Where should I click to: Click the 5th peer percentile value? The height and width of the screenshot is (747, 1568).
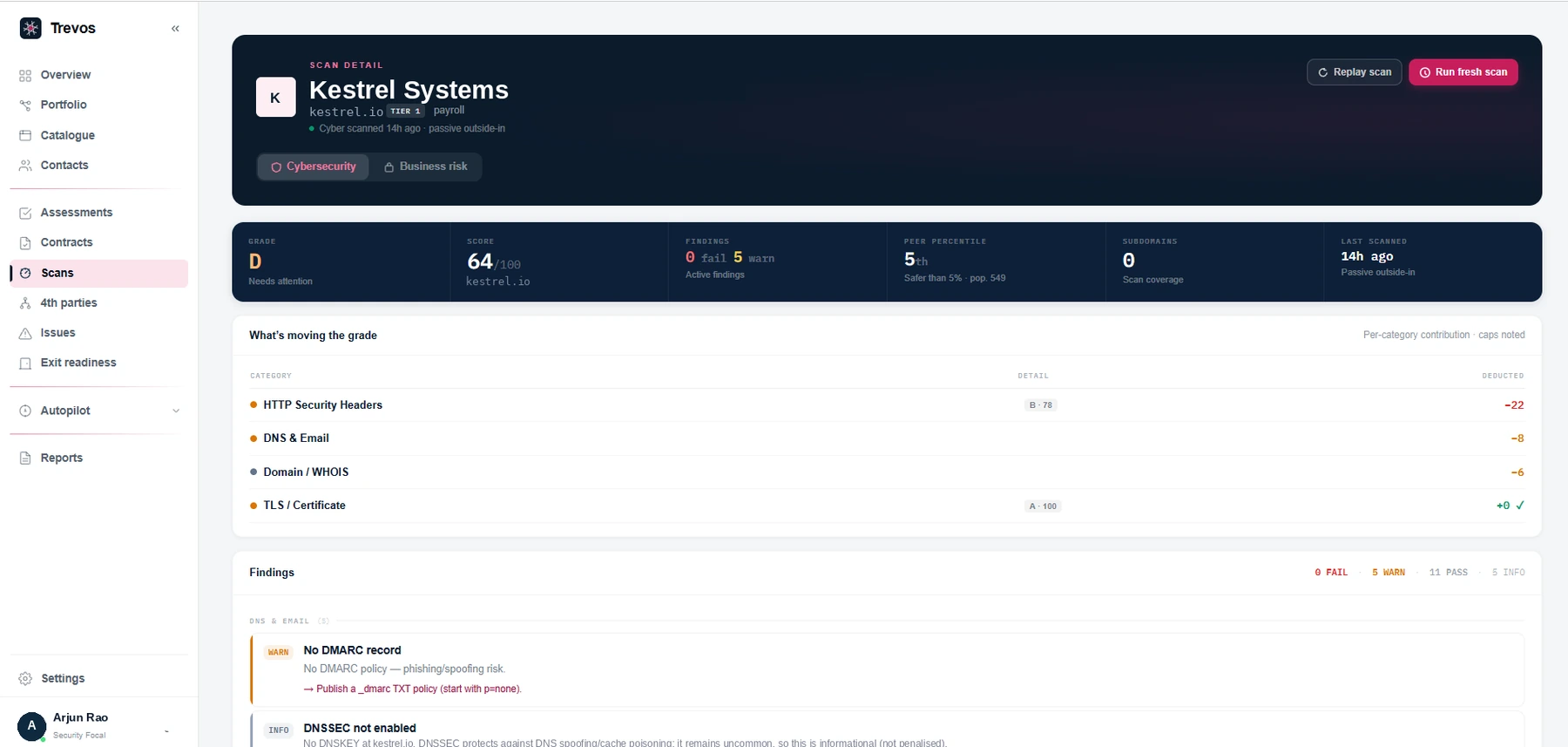[x=916, y=260]
